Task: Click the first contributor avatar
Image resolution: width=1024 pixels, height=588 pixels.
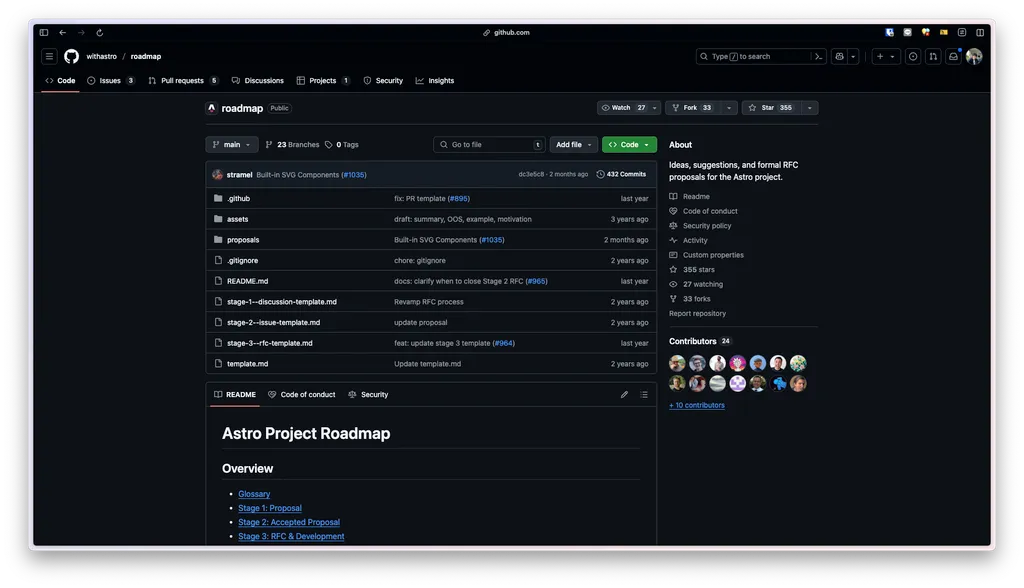Action: click(677, 363)
